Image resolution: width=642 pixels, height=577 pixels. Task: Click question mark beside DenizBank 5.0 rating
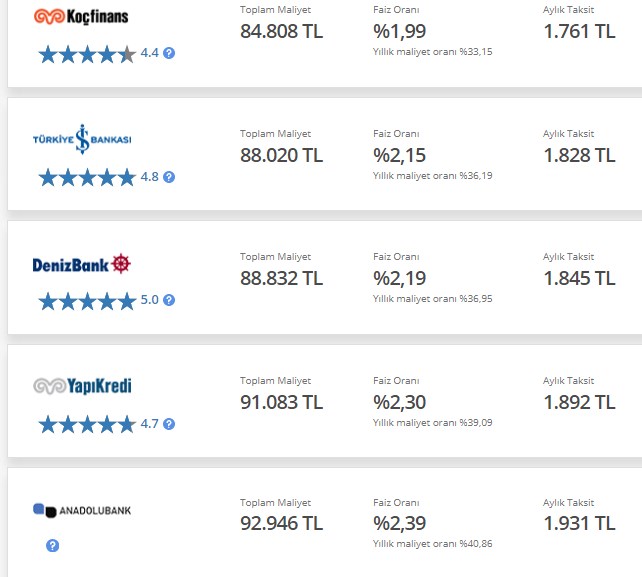169,300
